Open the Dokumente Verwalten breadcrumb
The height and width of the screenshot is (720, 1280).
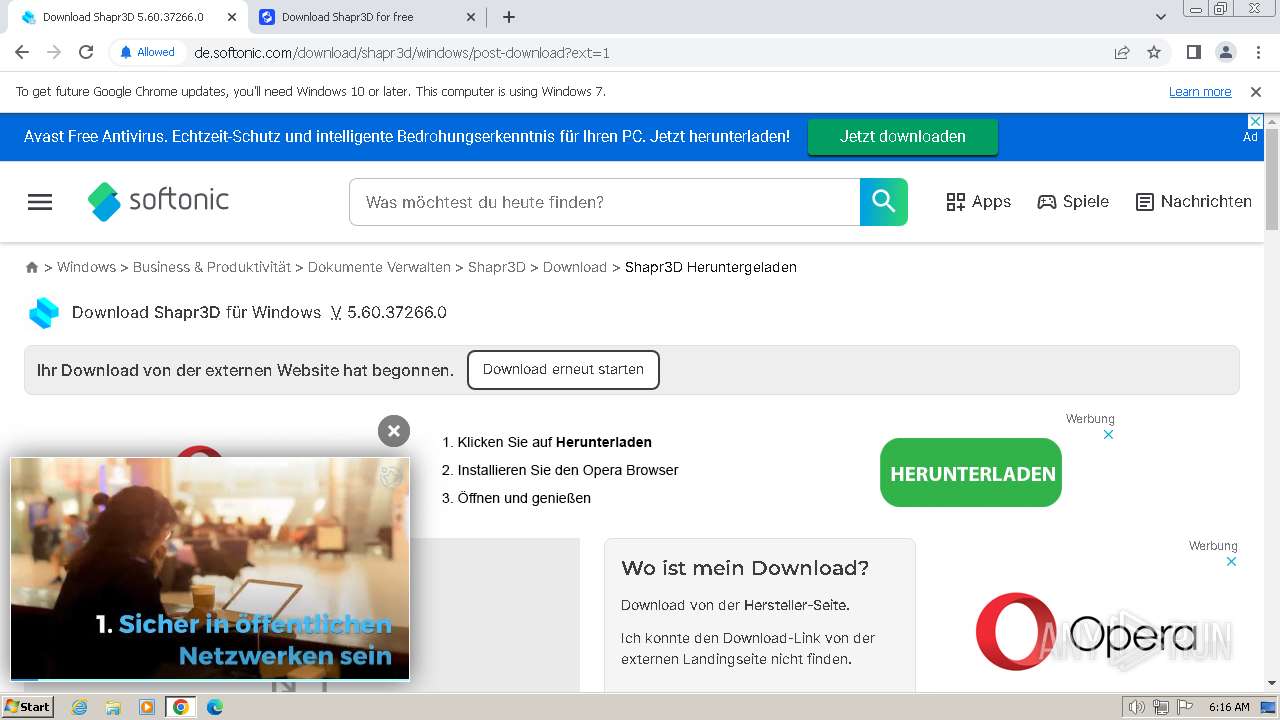click(x=379, y=267)
